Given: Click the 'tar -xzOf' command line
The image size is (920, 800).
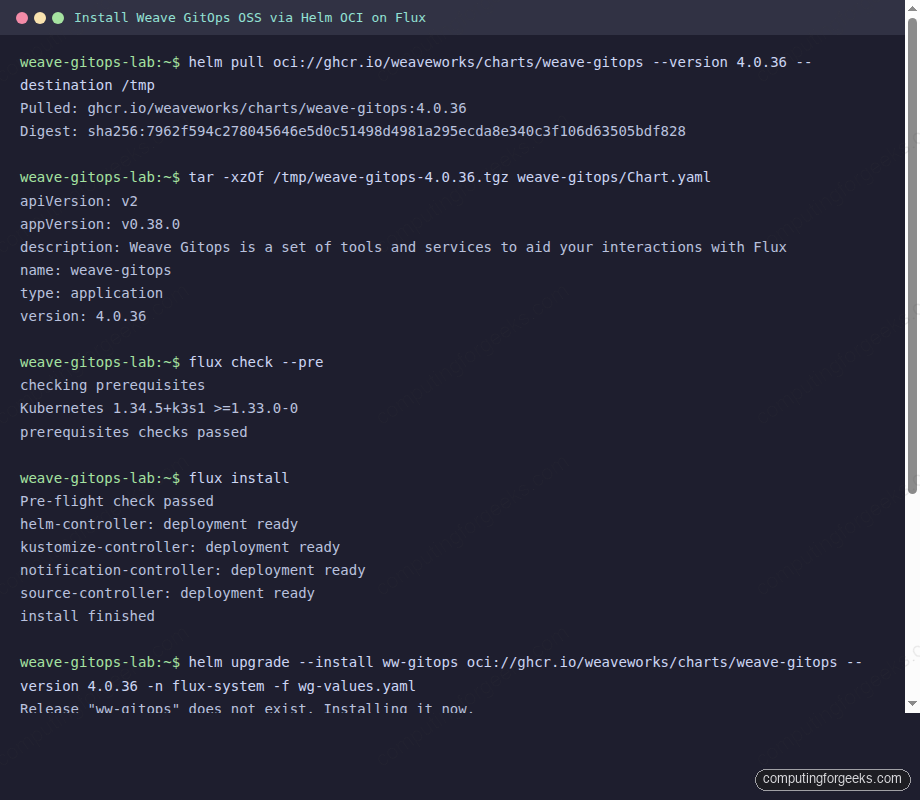Looking at the screenshot, I should click(365, 178).
